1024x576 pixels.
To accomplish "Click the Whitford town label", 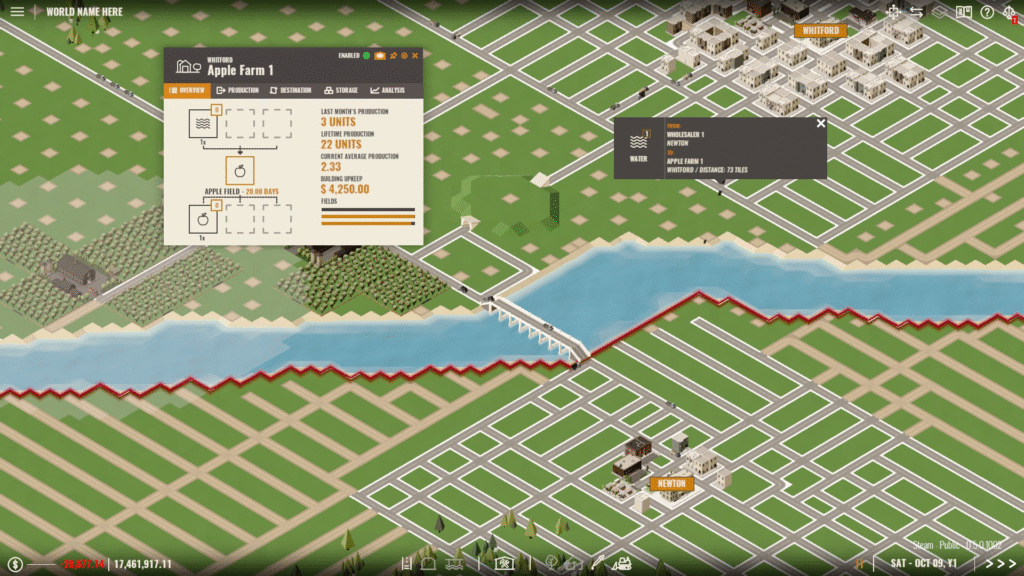I will point(820,31).
